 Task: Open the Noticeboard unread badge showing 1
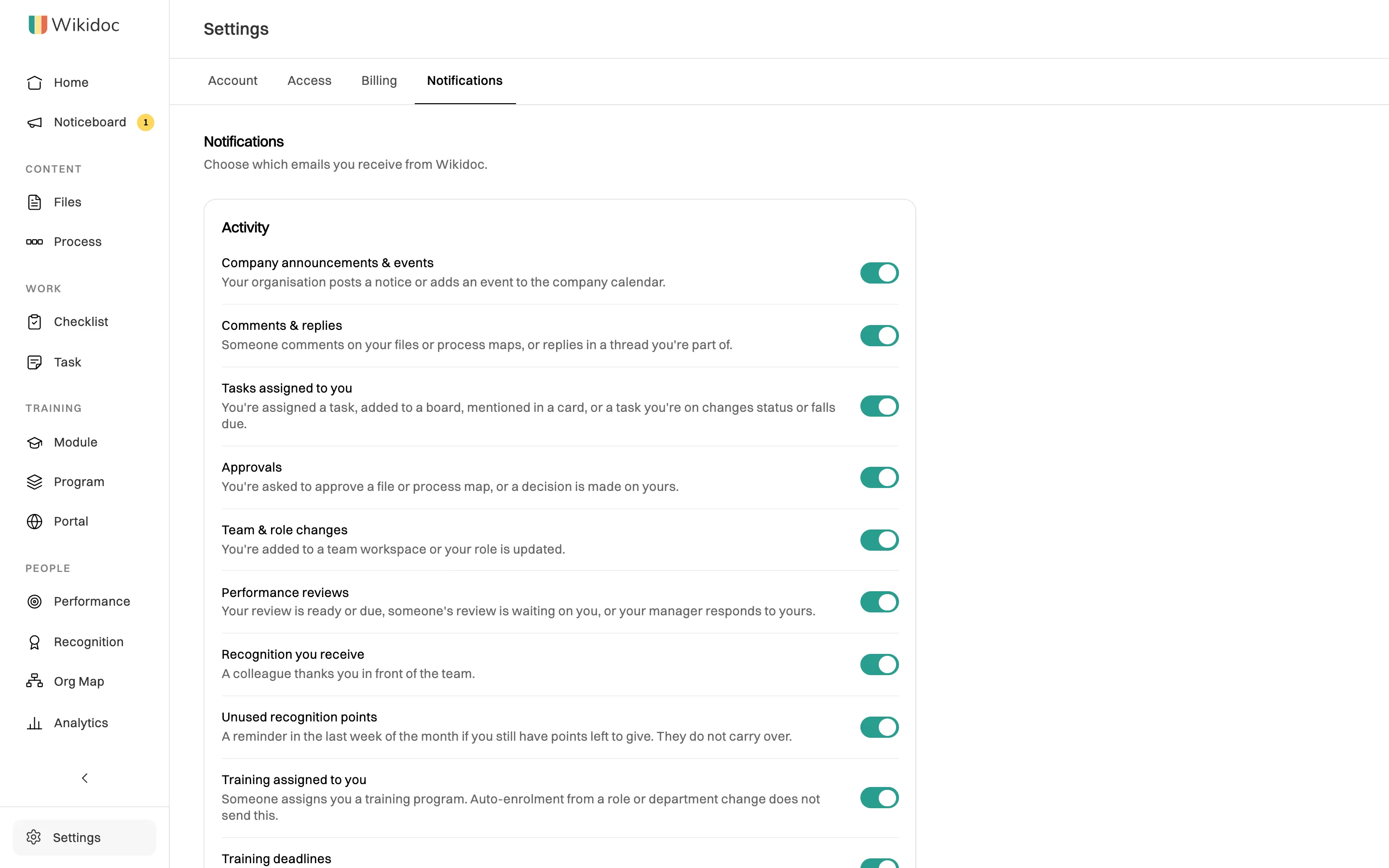tap(145, 122)
